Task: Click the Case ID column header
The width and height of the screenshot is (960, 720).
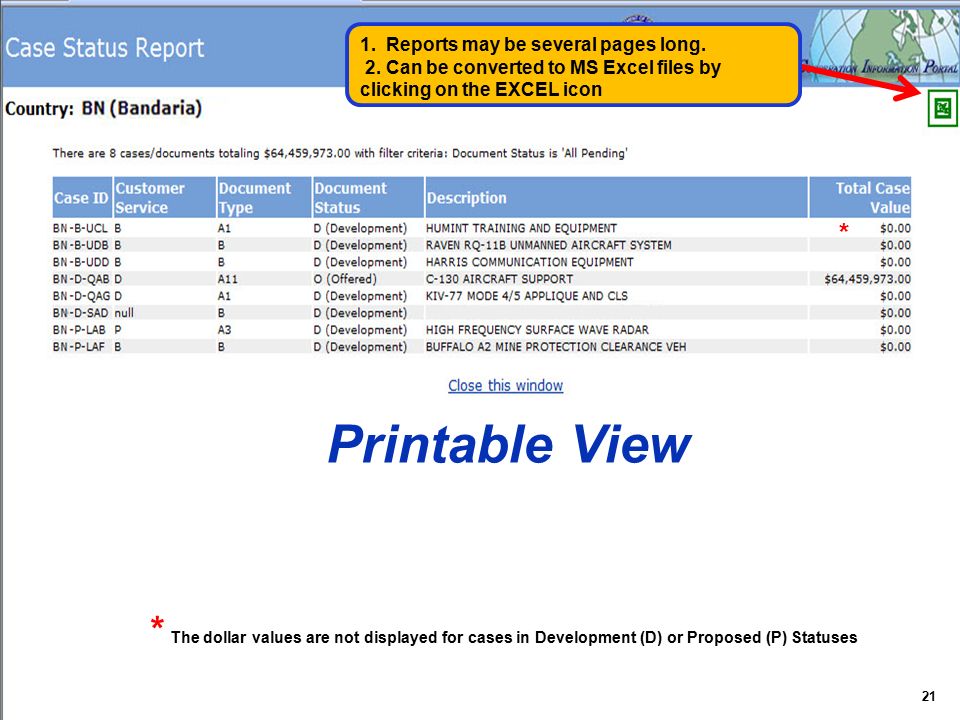Action: pos(81,198)
